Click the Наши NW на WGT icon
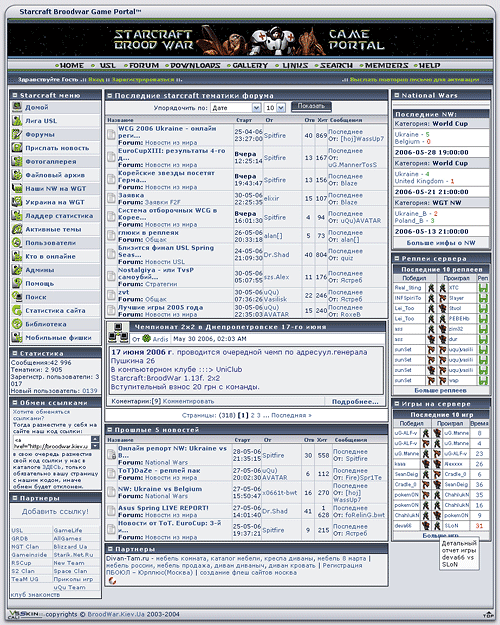500x625 pixels. click(17, 188)
